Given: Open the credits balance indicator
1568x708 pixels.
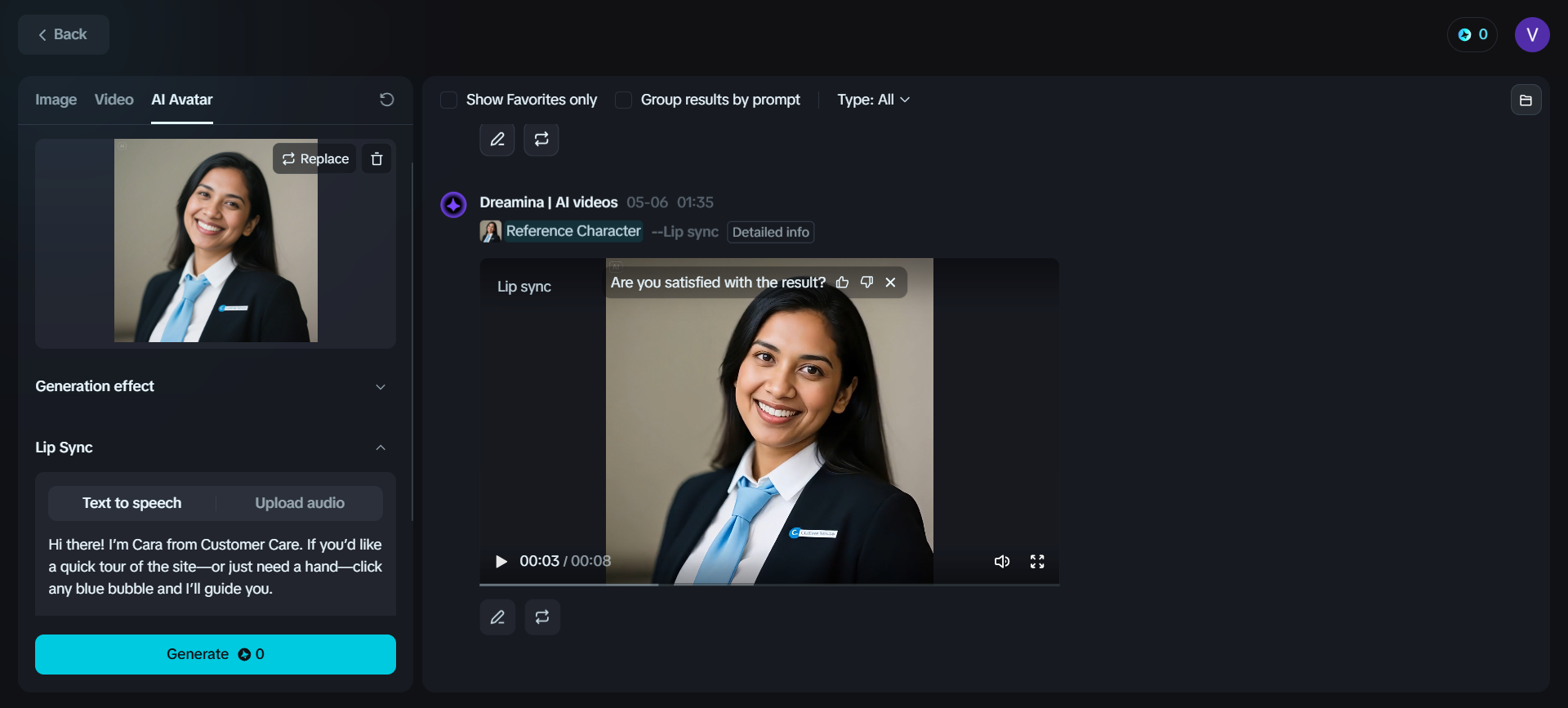Looking at the screenshot, I should [1472, 34].
